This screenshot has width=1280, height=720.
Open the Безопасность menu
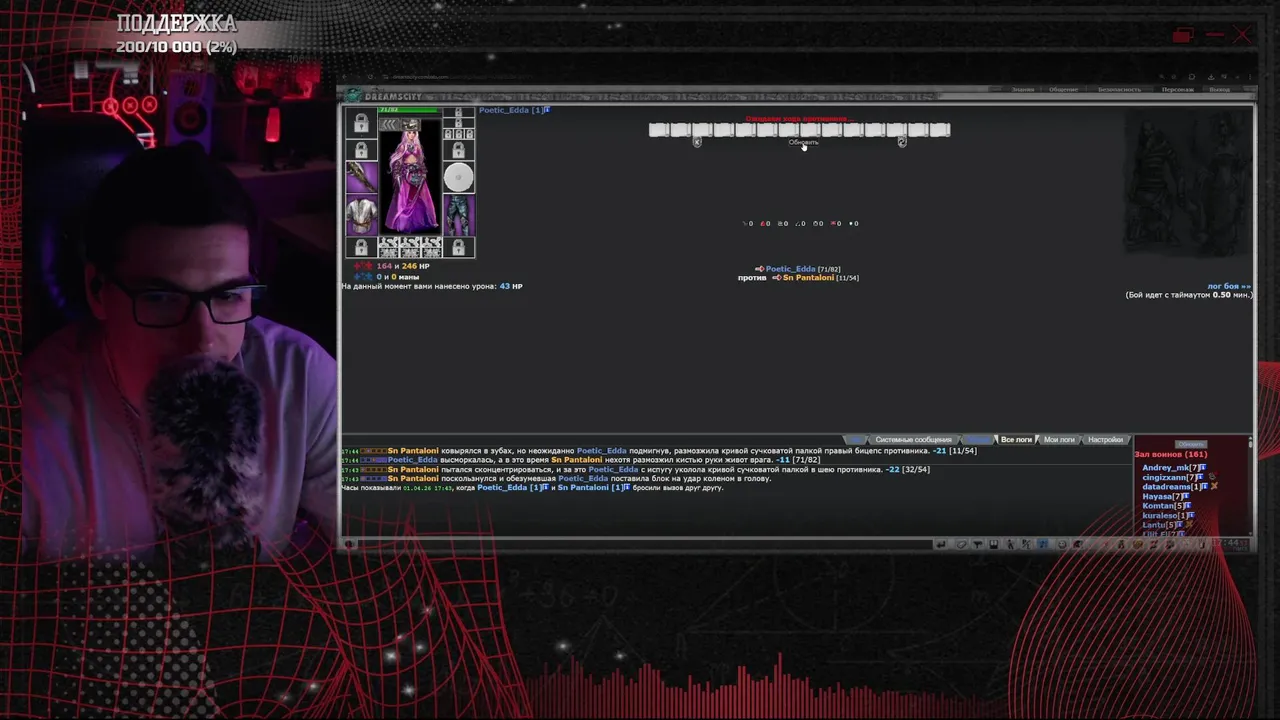(x=1119, y=89)
